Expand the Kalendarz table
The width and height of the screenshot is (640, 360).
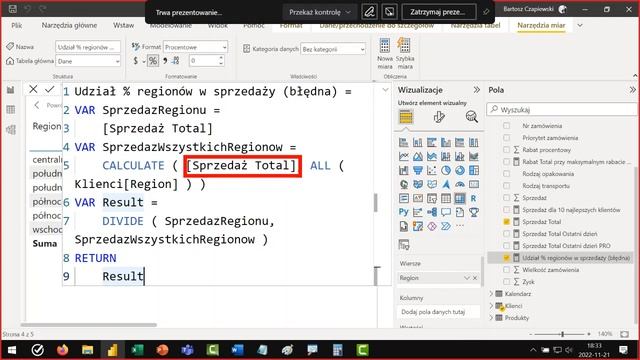pyautogui.click(x=491, y=294)
